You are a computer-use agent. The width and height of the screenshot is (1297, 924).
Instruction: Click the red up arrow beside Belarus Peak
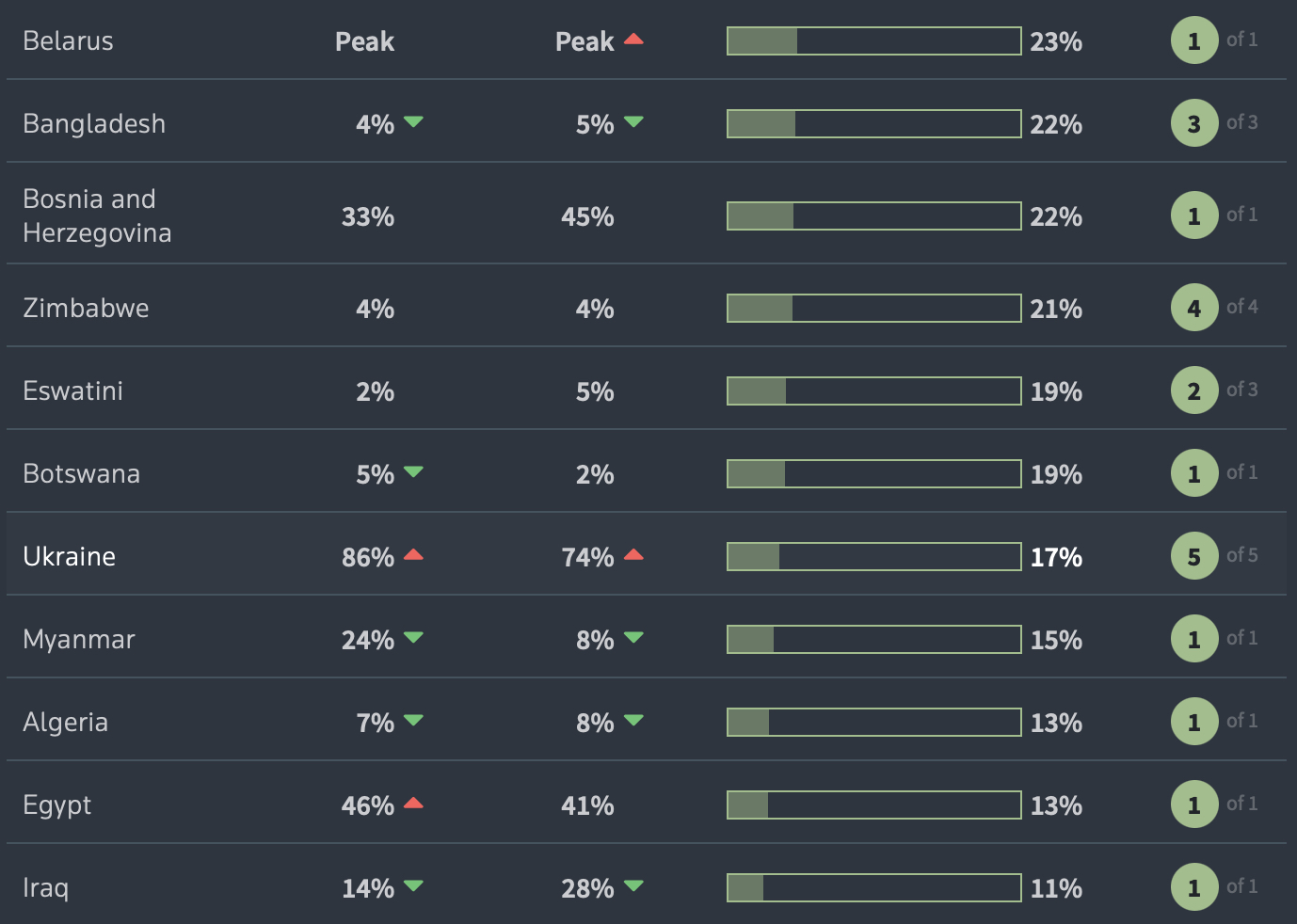[633, 40]
